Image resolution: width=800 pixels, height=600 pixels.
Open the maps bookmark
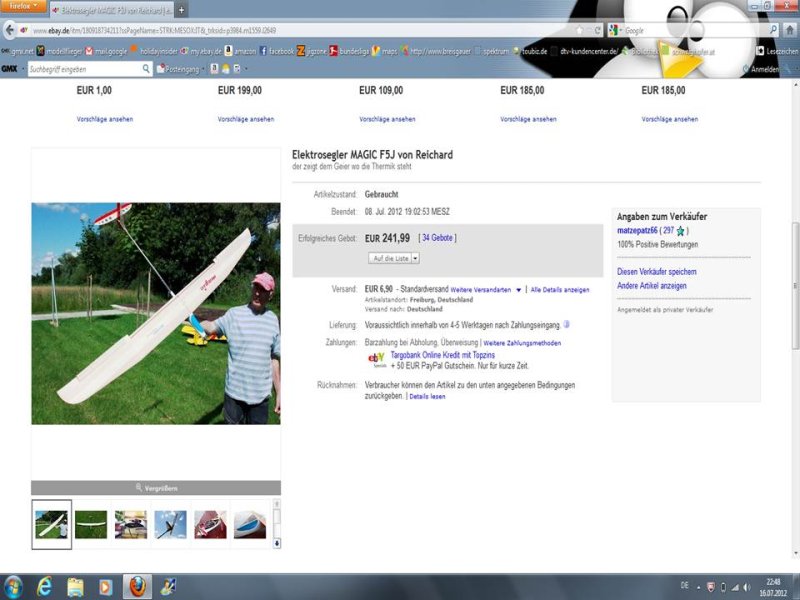[x=385, y=51]
